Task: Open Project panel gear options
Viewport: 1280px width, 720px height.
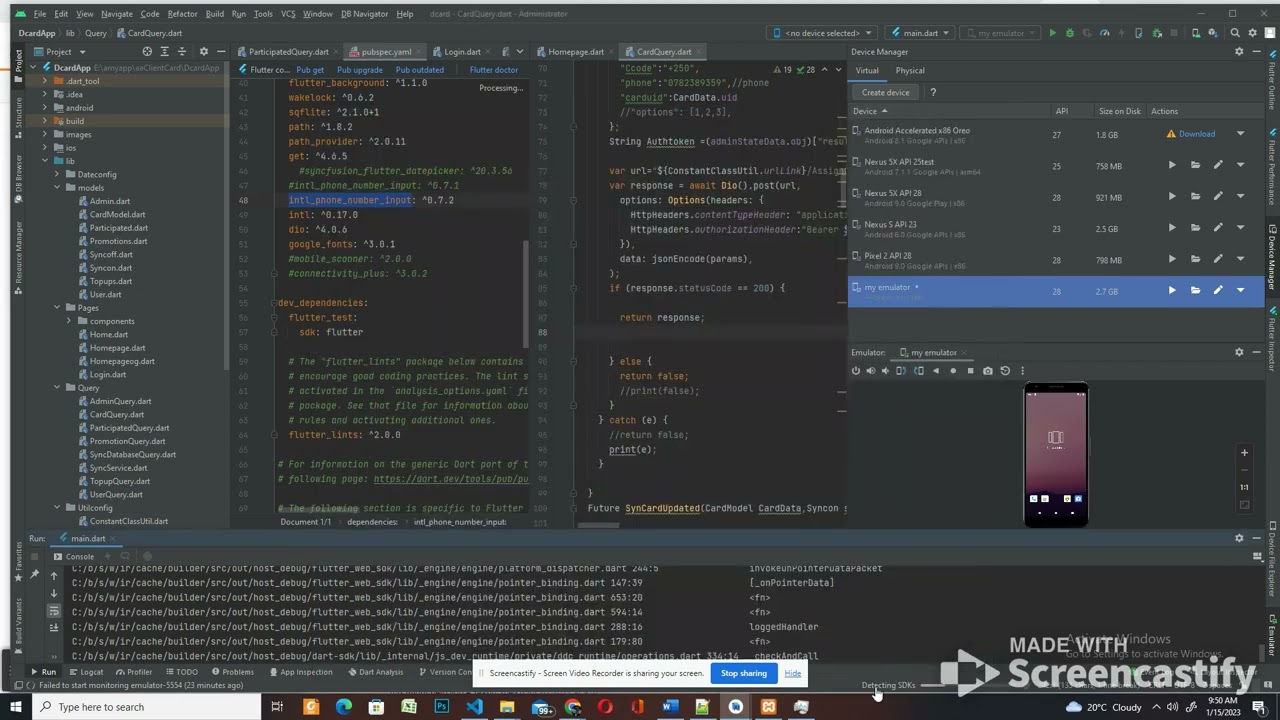Action: click(x=204, y=52)
